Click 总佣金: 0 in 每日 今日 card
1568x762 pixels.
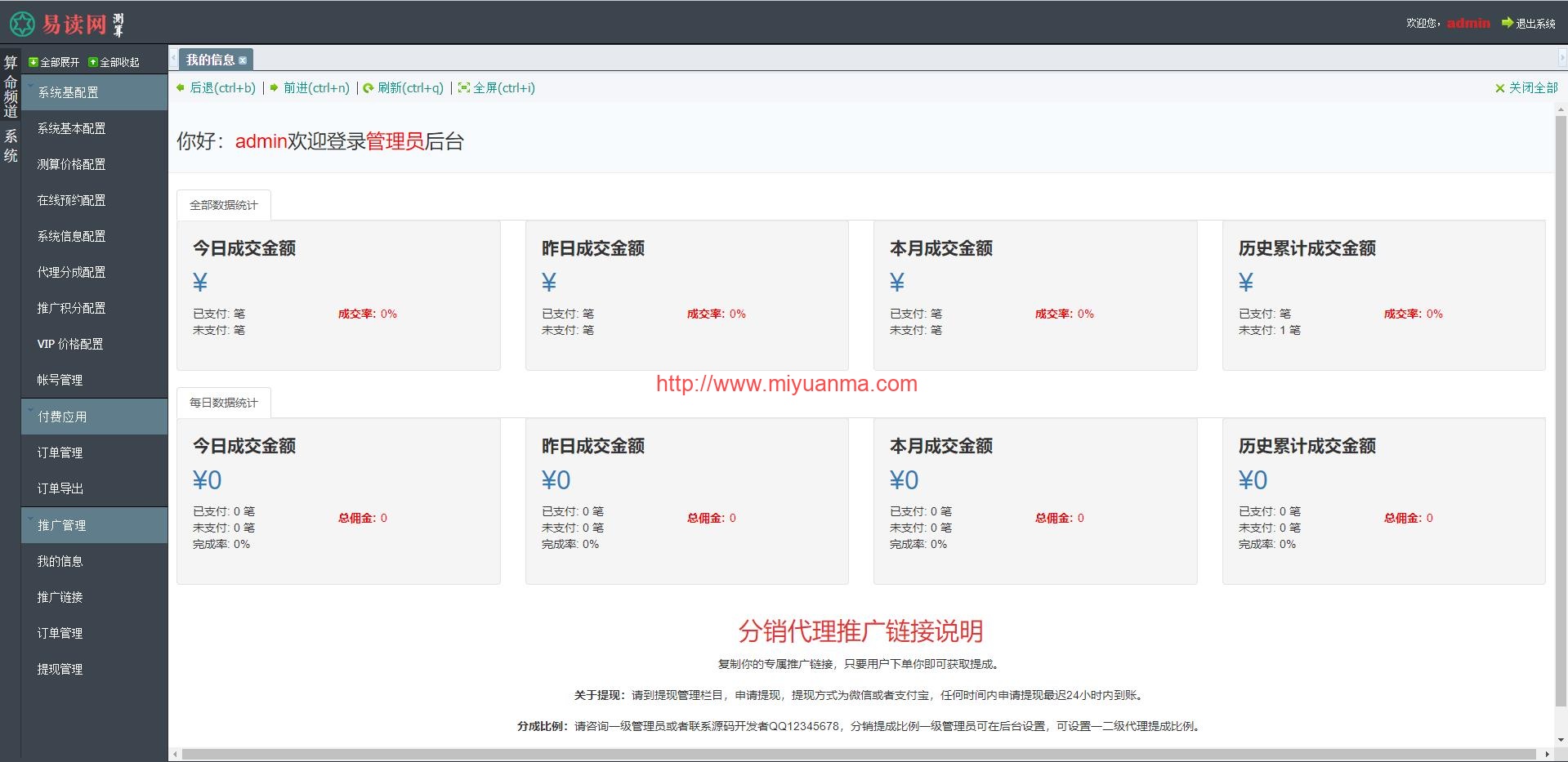click(363, 518)
